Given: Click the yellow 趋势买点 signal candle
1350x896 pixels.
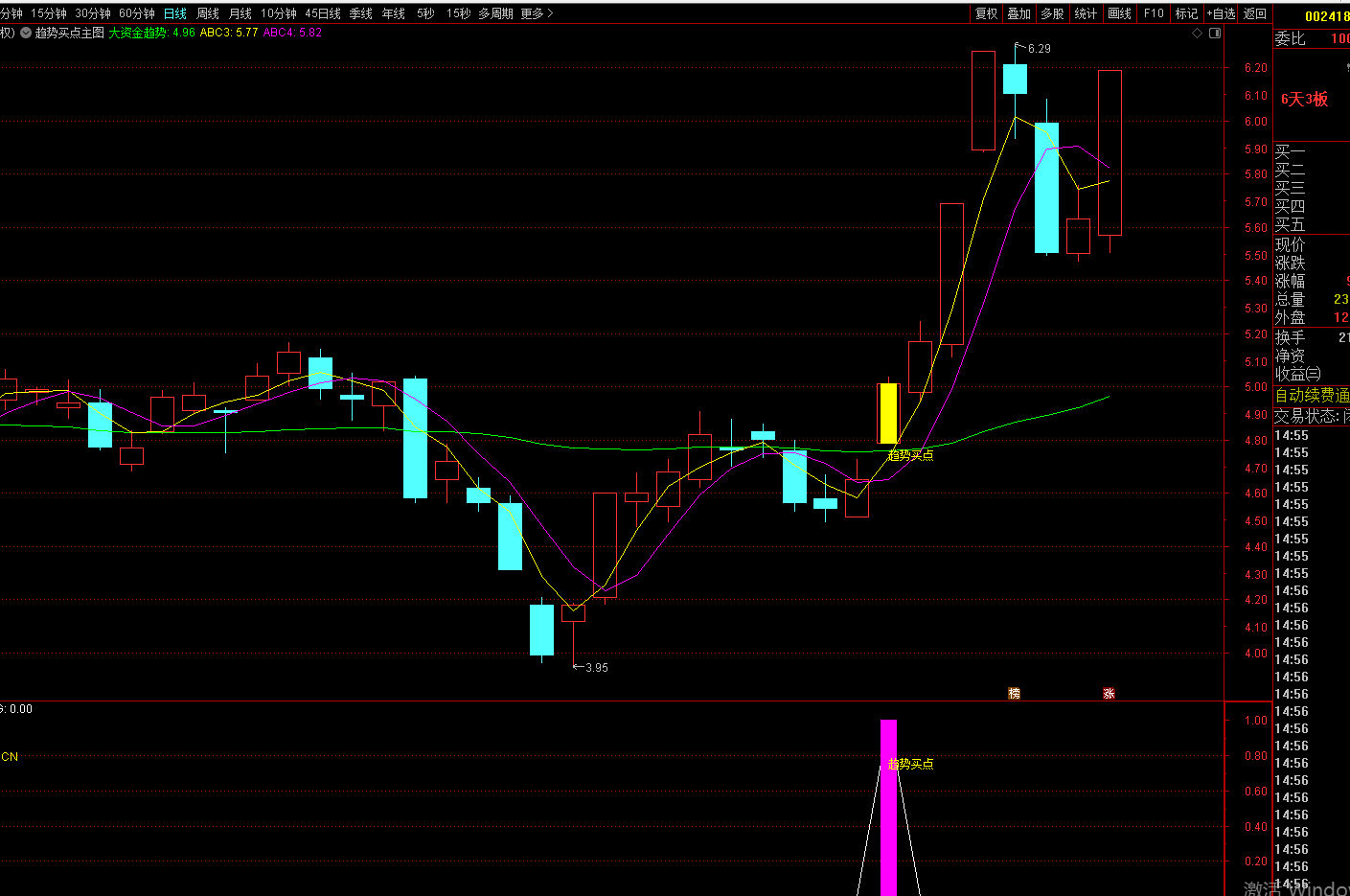Looking at the screenshot, I should [x=888, y=413].
